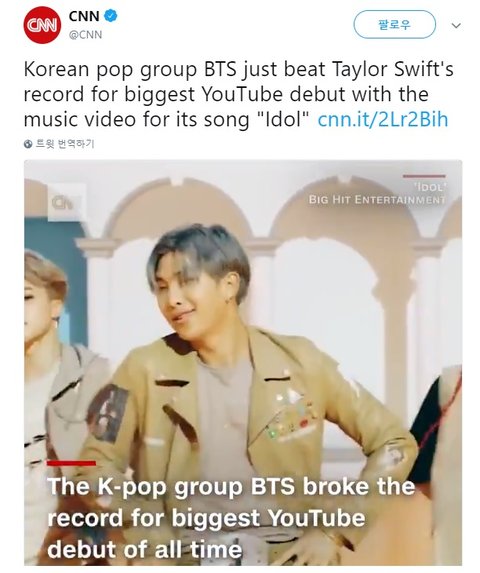
Task: Translate tweet via 트윗 번역하기 link
Action: [65, 144]
